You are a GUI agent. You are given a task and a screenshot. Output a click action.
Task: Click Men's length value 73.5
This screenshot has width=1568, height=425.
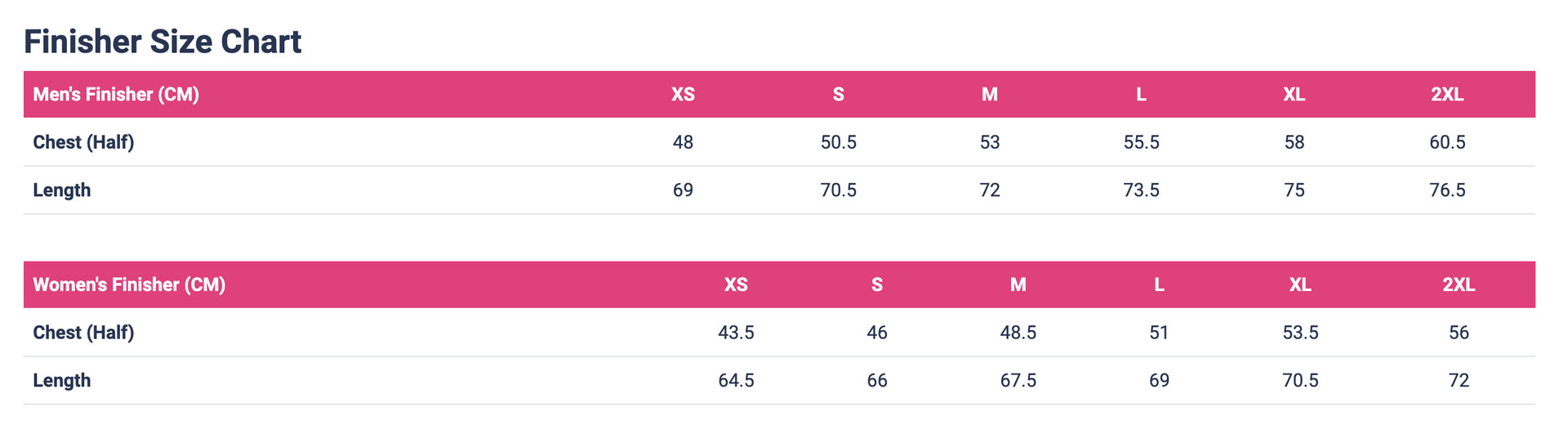click(x=1141, y=190)
